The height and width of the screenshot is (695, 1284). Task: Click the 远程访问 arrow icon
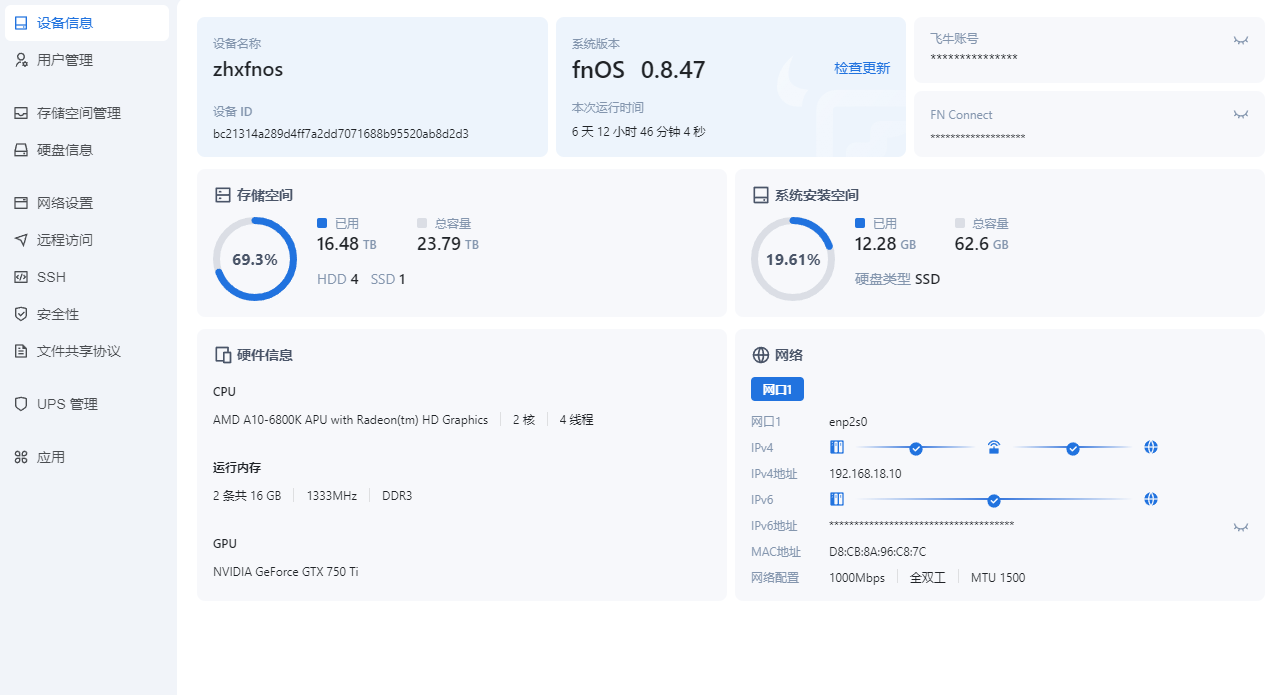coord(21,240)
